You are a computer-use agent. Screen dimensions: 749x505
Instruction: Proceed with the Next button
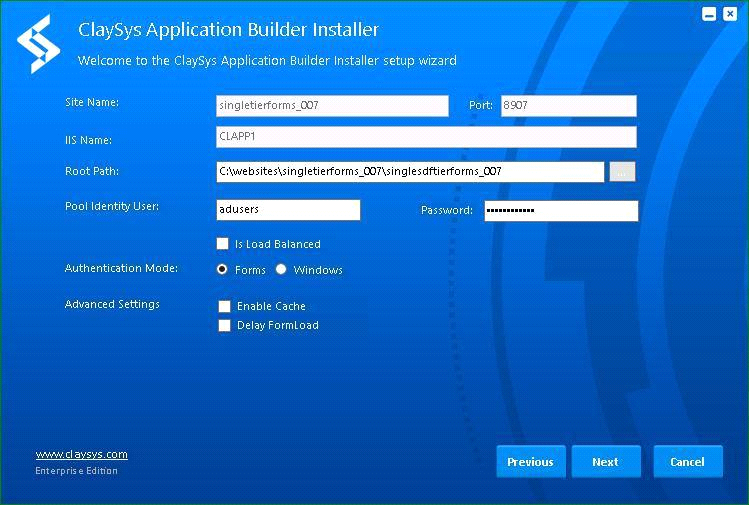tap(606, 462)
